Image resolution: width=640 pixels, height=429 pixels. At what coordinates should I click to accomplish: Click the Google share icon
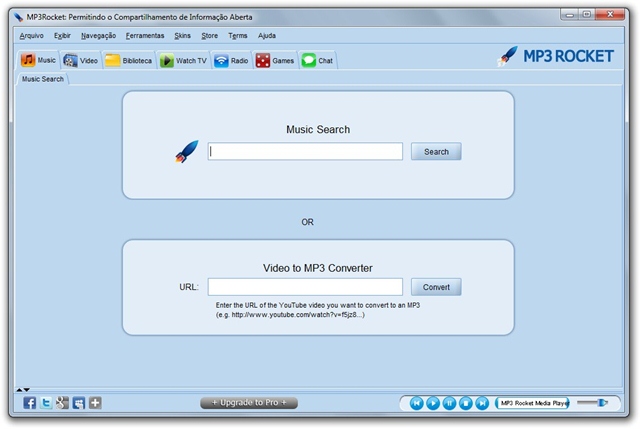62,403
